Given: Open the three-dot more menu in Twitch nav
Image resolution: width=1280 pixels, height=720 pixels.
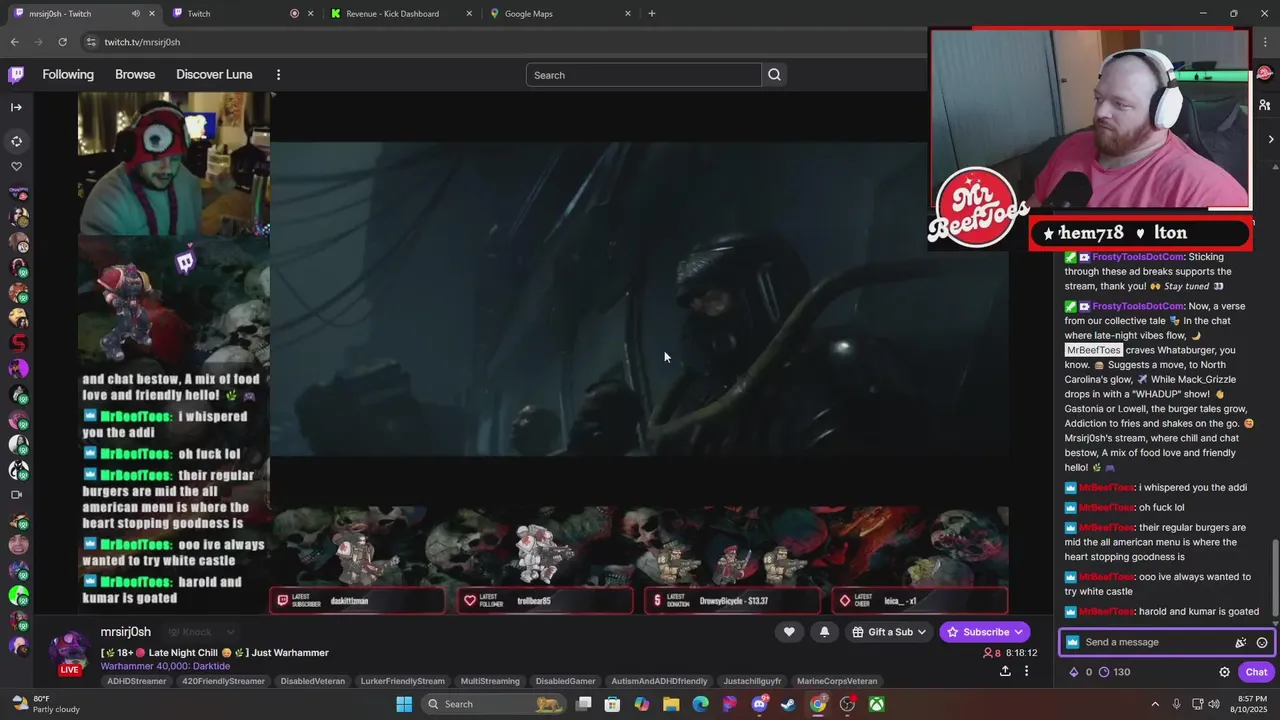Looking at the screenshot, I should point(278,75).
